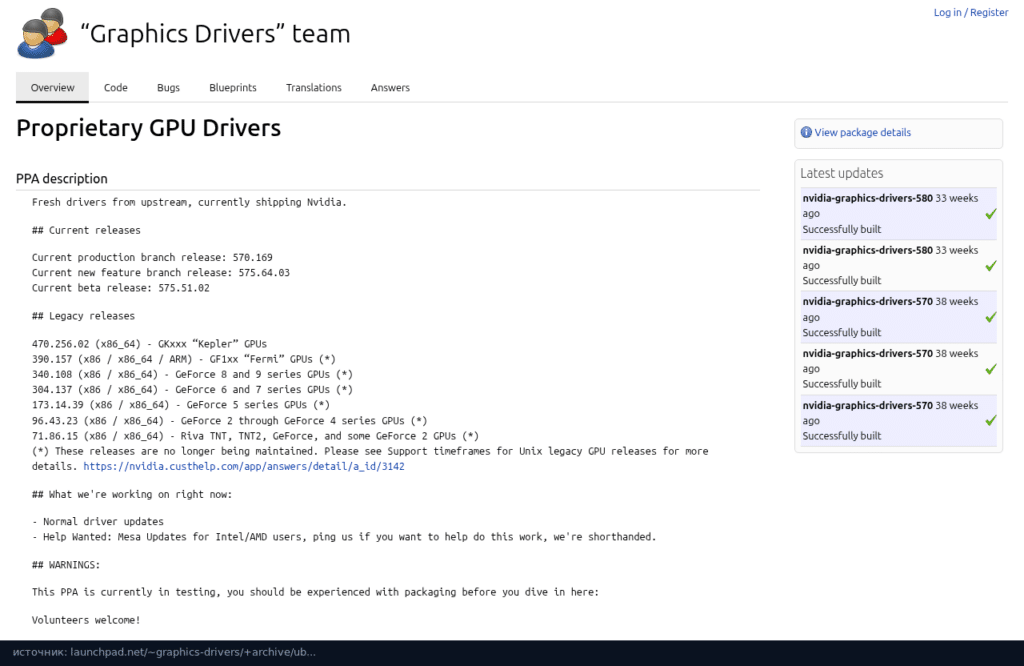Click the blue info icon by package details
This screenshot has height=666, width=1024.
[x=806, y=133]
